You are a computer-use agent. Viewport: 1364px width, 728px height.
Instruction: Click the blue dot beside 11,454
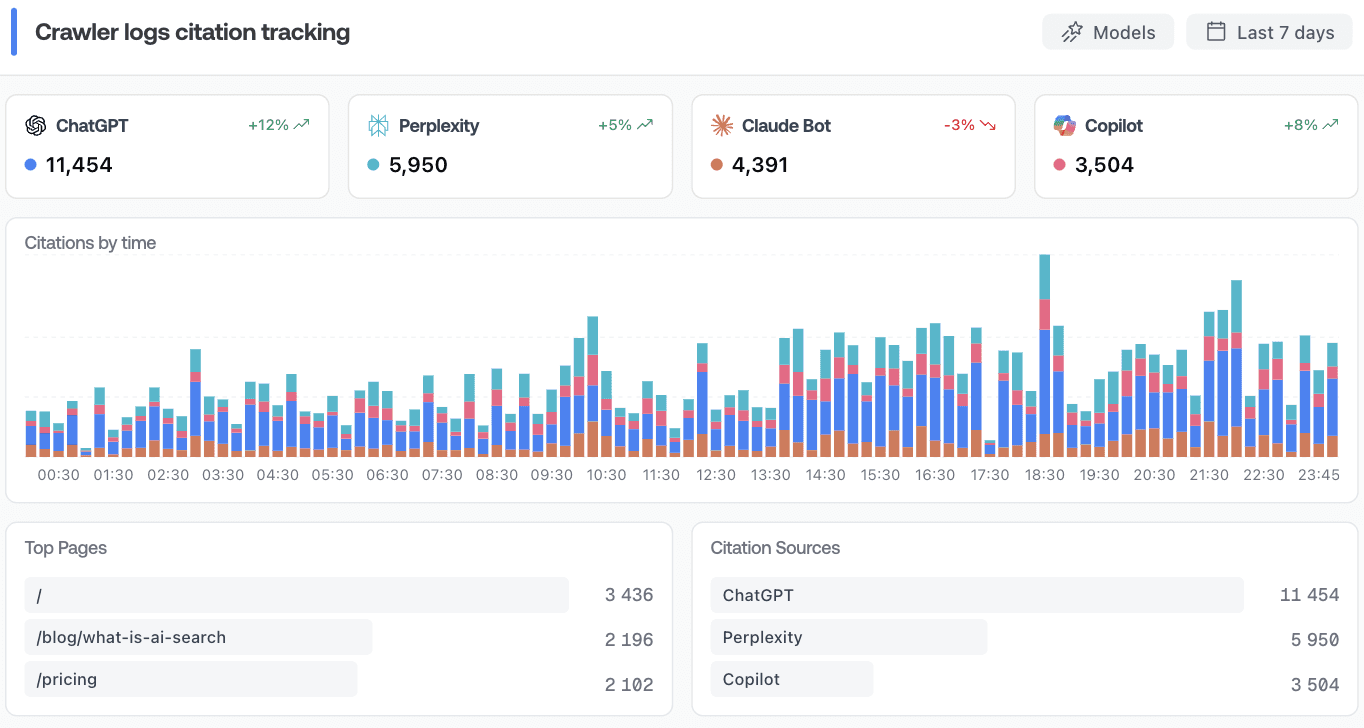31,165
